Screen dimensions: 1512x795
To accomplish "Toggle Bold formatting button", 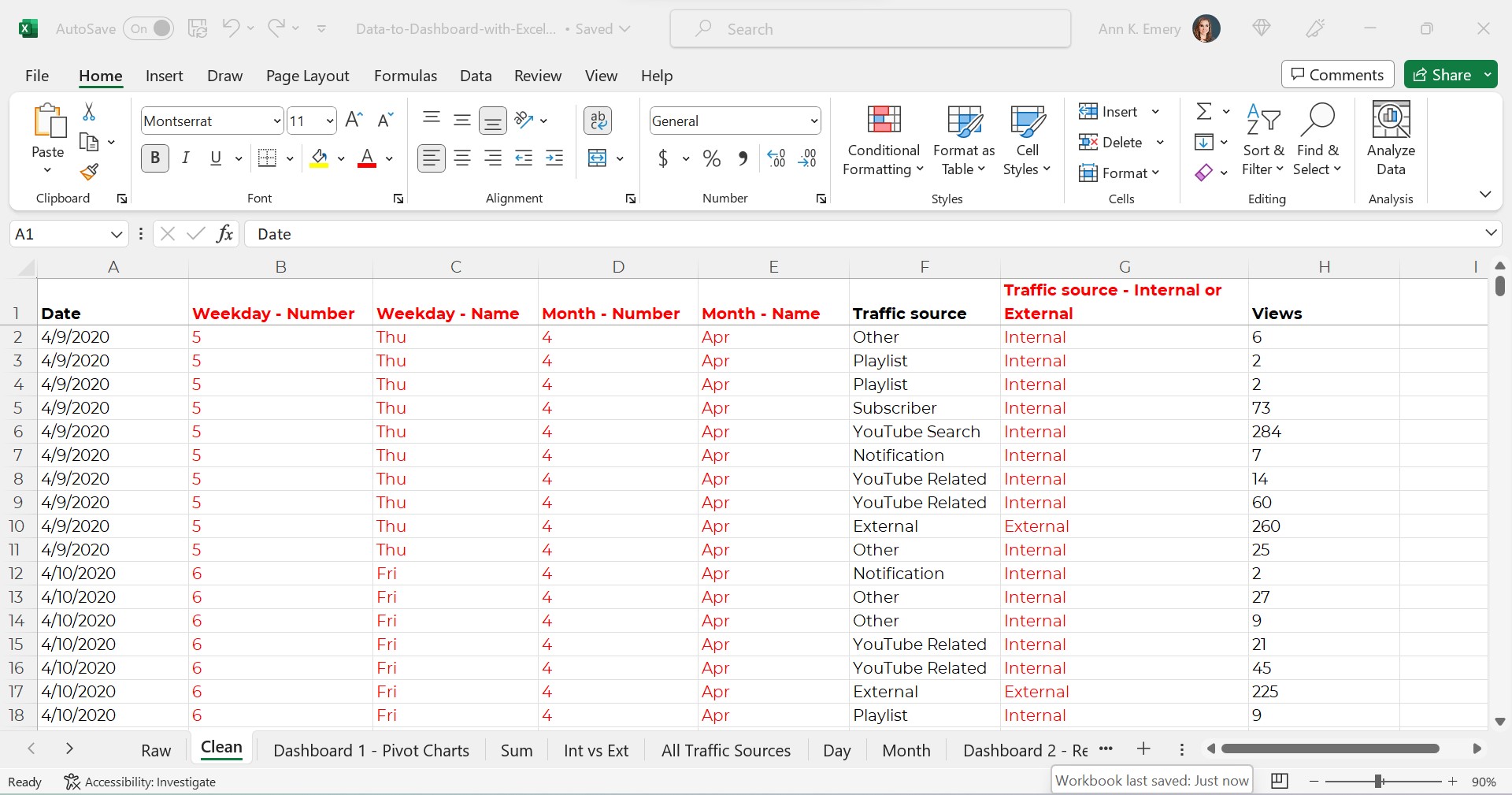I will tap(155, 158).
